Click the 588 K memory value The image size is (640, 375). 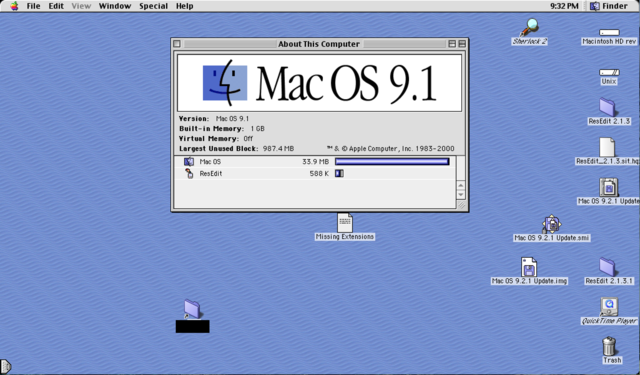[x=319, y=173]
